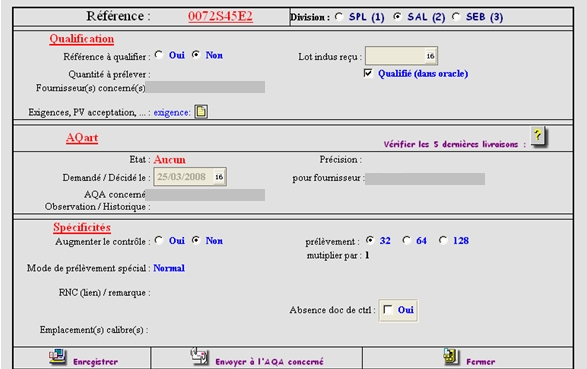
Task: Click the Qualification section heading
Action: coord(82,39)
